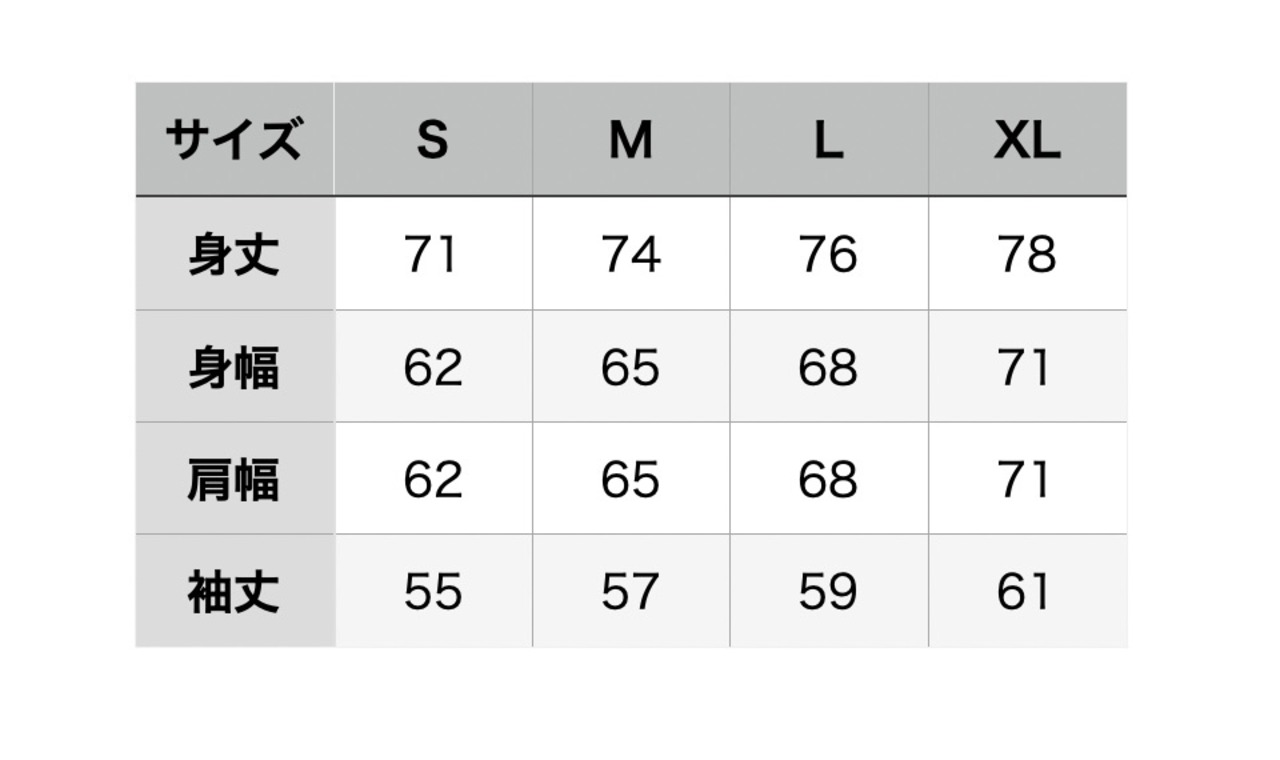Screen dimensions: 1280x760
Task: Click the 身丈 value 78 for size XL
Action: pyautogui.click(x=1027, y=254)
